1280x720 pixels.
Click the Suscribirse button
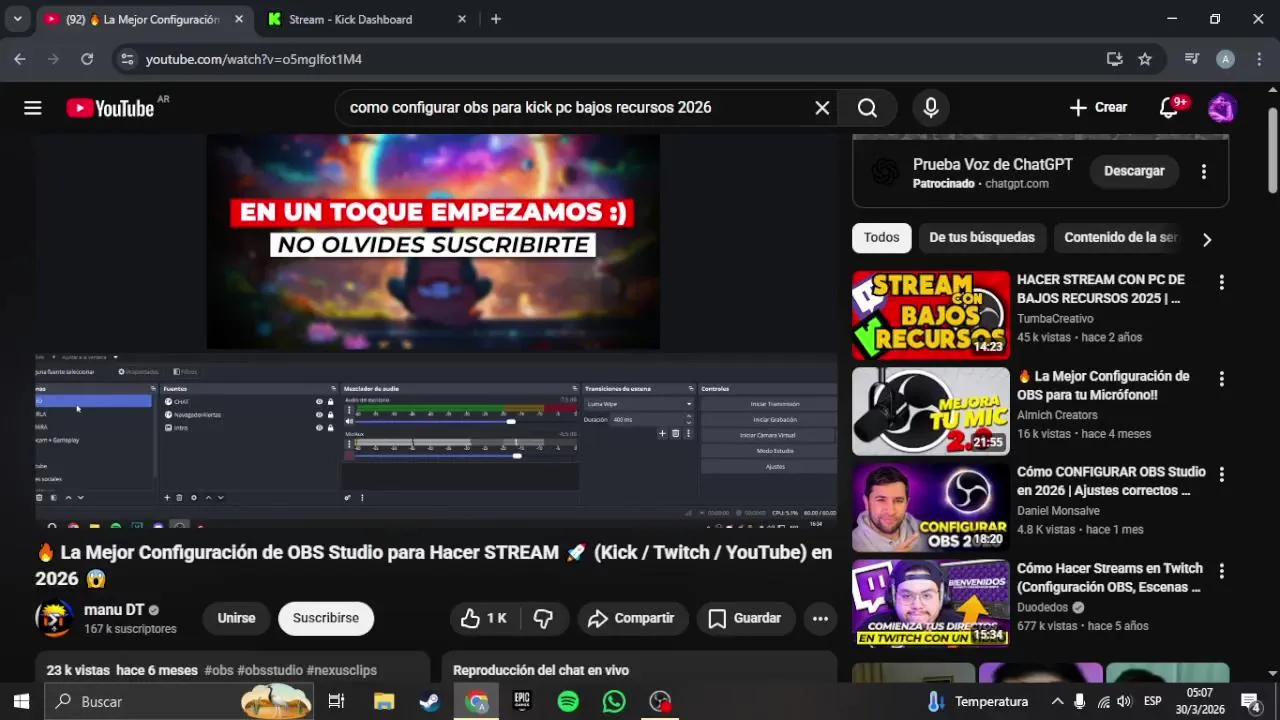(x=326, y=618)
